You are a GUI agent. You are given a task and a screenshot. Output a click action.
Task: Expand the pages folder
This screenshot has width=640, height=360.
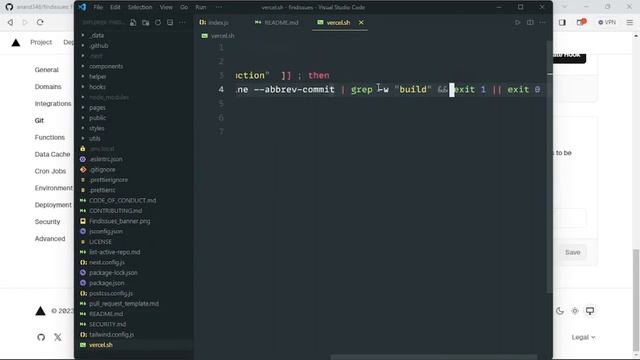tap(97, 108)
